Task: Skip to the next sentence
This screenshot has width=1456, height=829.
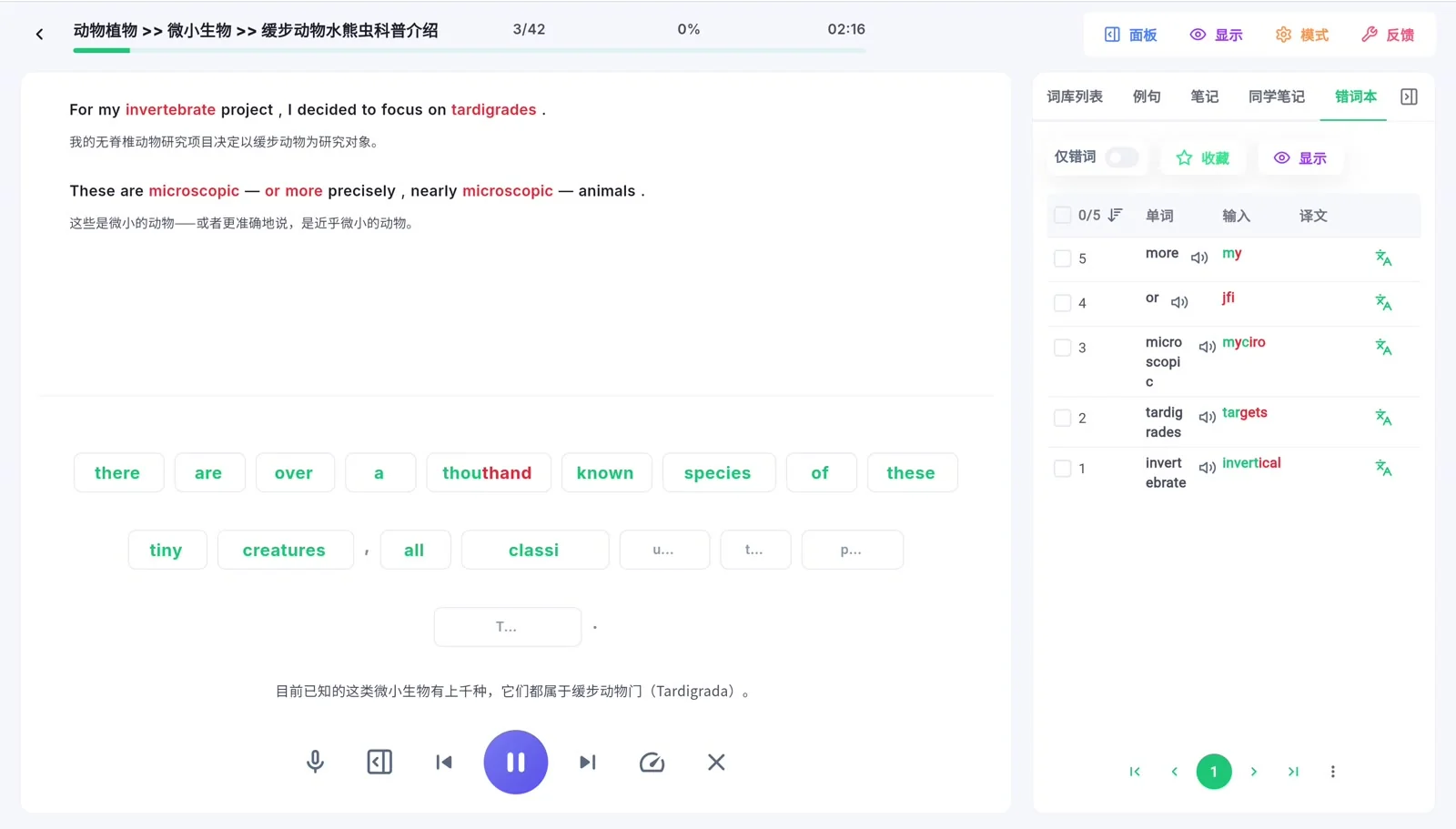Action: click(x=588, y=762)
